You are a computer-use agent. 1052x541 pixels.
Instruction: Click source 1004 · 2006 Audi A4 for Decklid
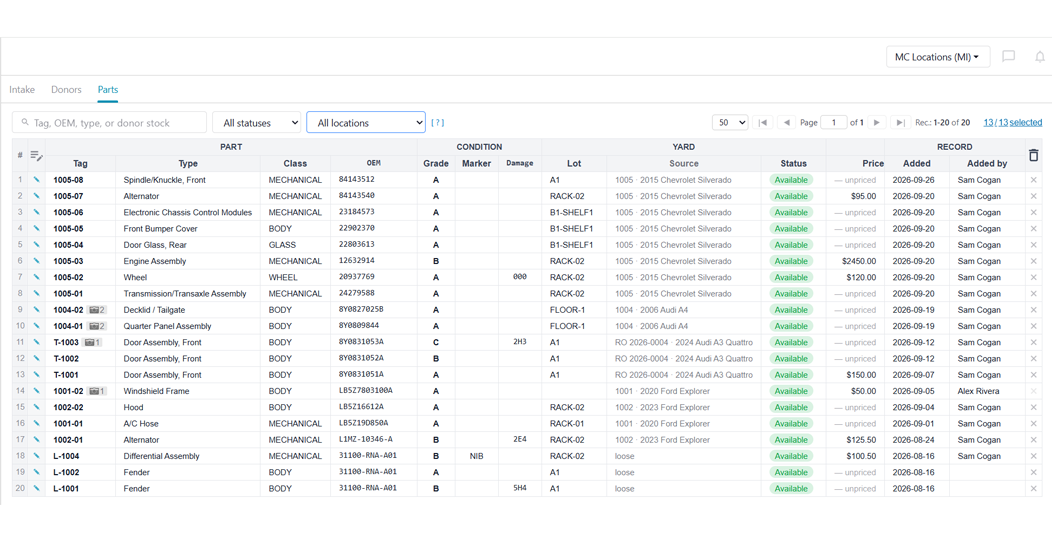point(651,310)
